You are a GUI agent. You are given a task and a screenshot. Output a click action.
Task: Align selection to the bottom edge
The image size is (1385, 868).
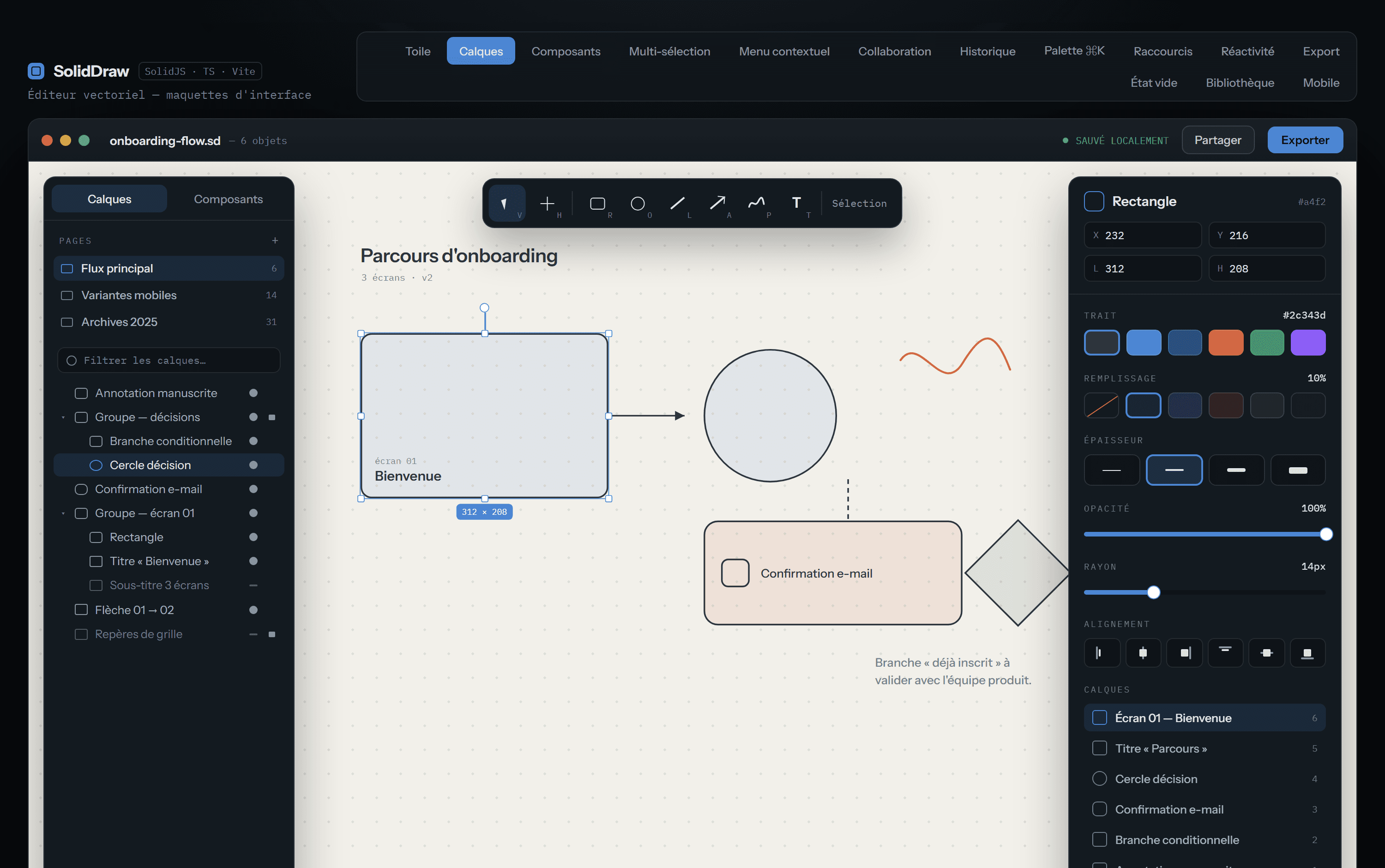[1307, 653]
